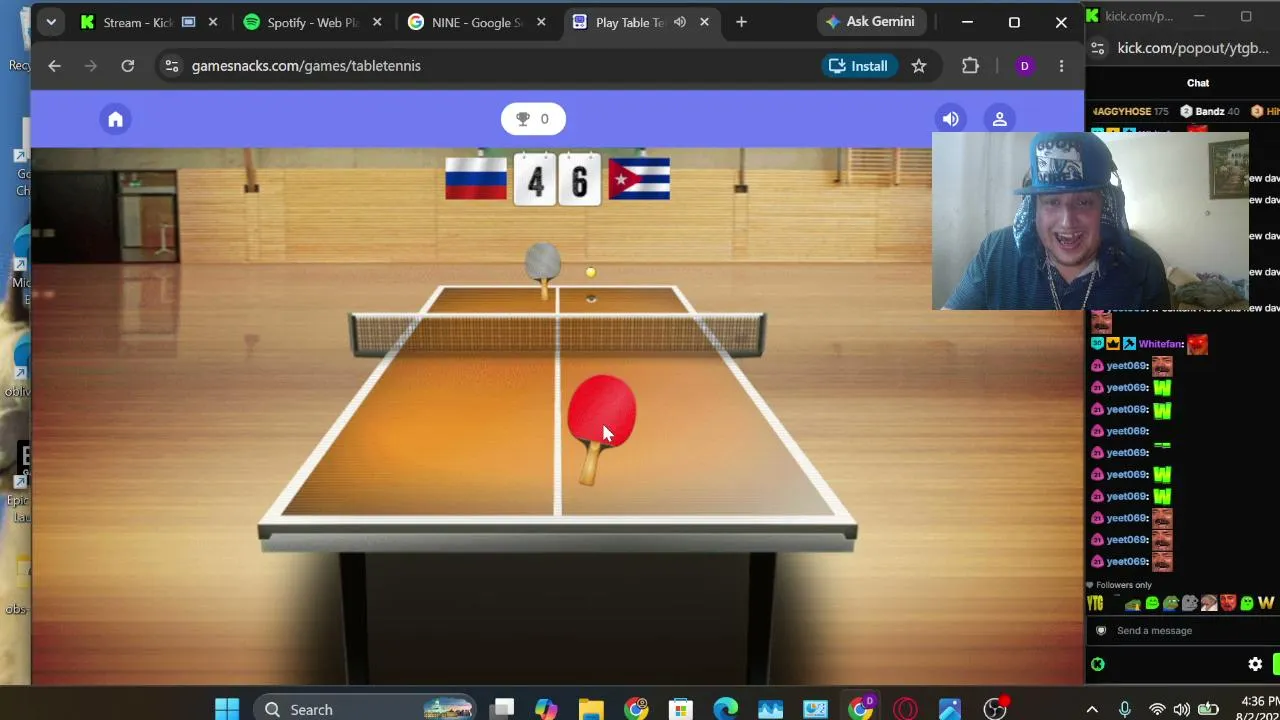Open the Opera browser taskbar icon
1280x720 pixels.
(x=905, y=709)
